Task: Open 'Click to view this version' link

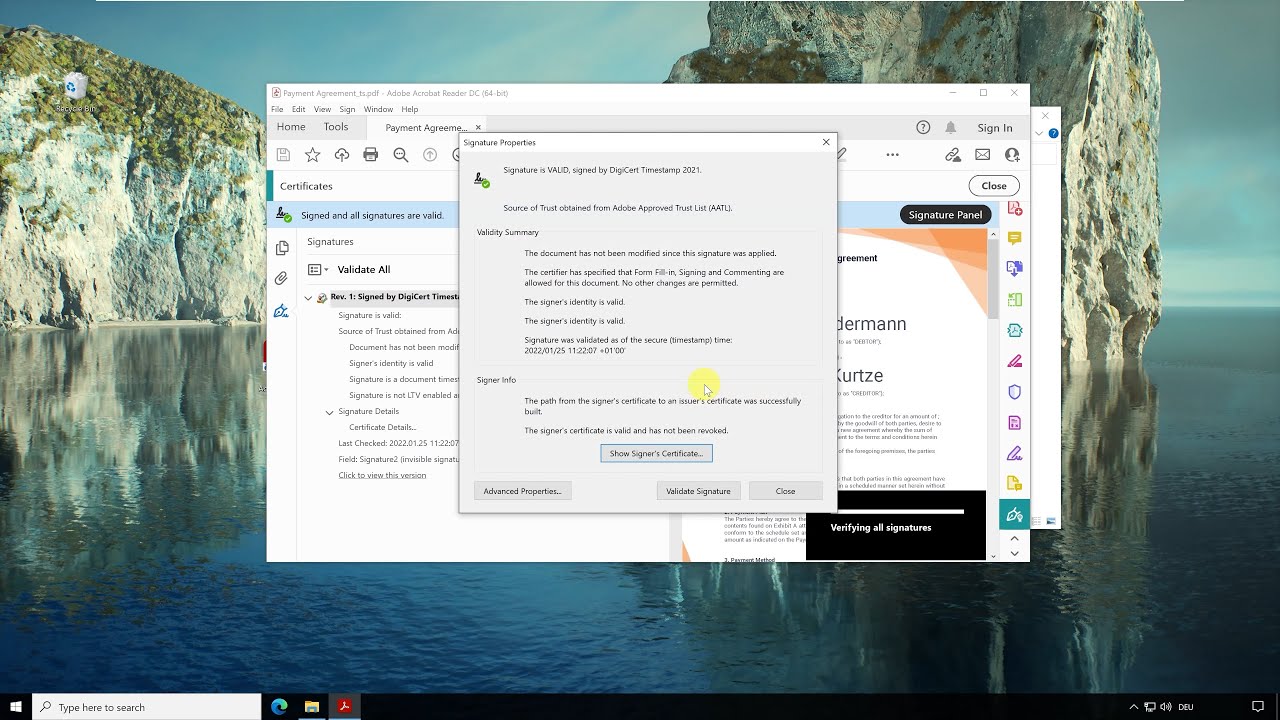Action: 382,475
